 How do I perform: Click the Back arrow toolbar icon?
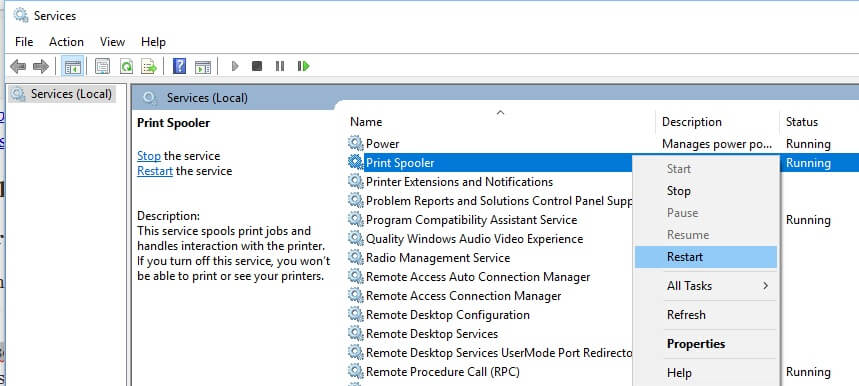coord(18,67)
